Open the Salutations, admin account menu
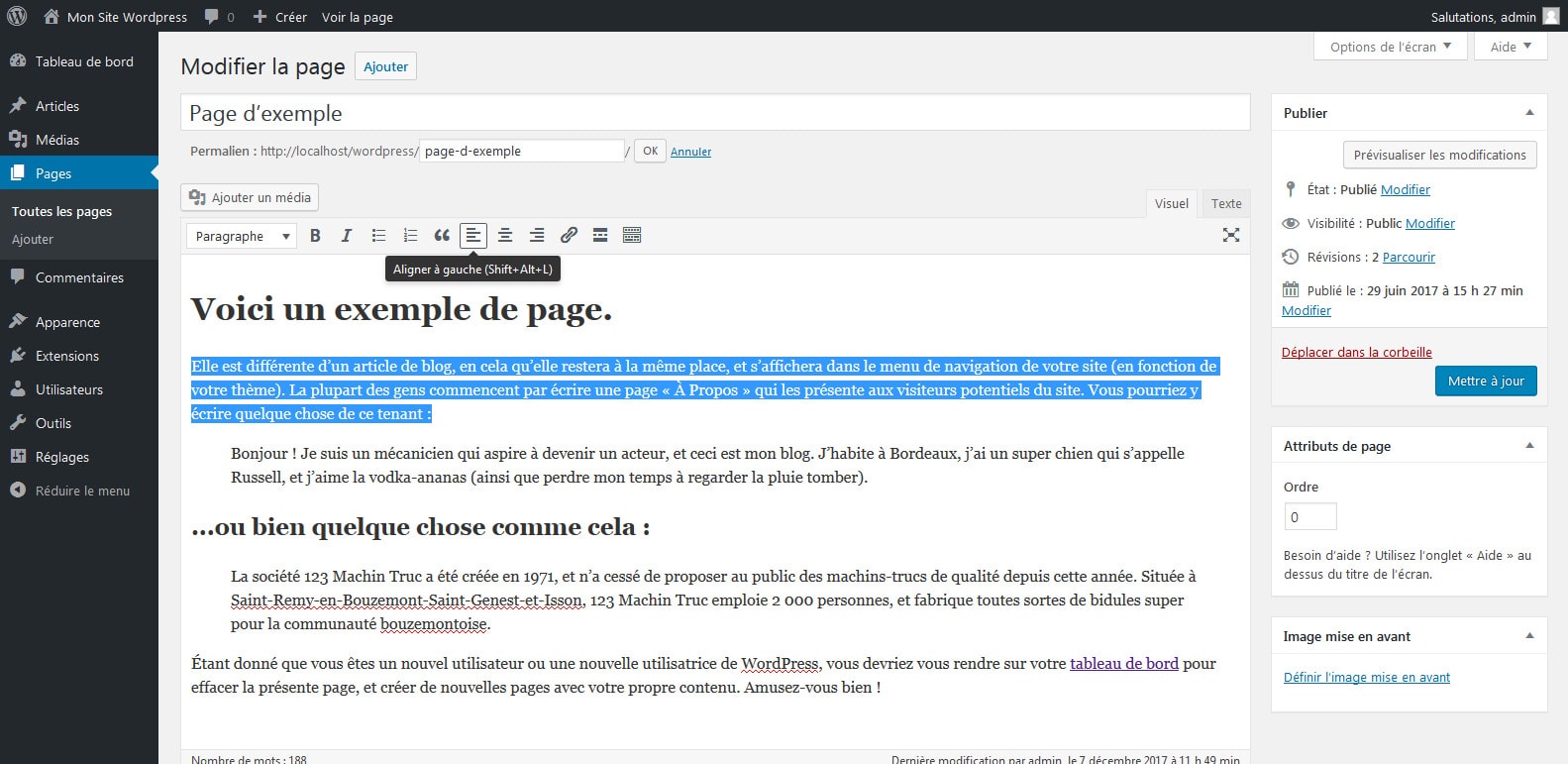This screenshot has width=1568, height=764. (1484, 17)
